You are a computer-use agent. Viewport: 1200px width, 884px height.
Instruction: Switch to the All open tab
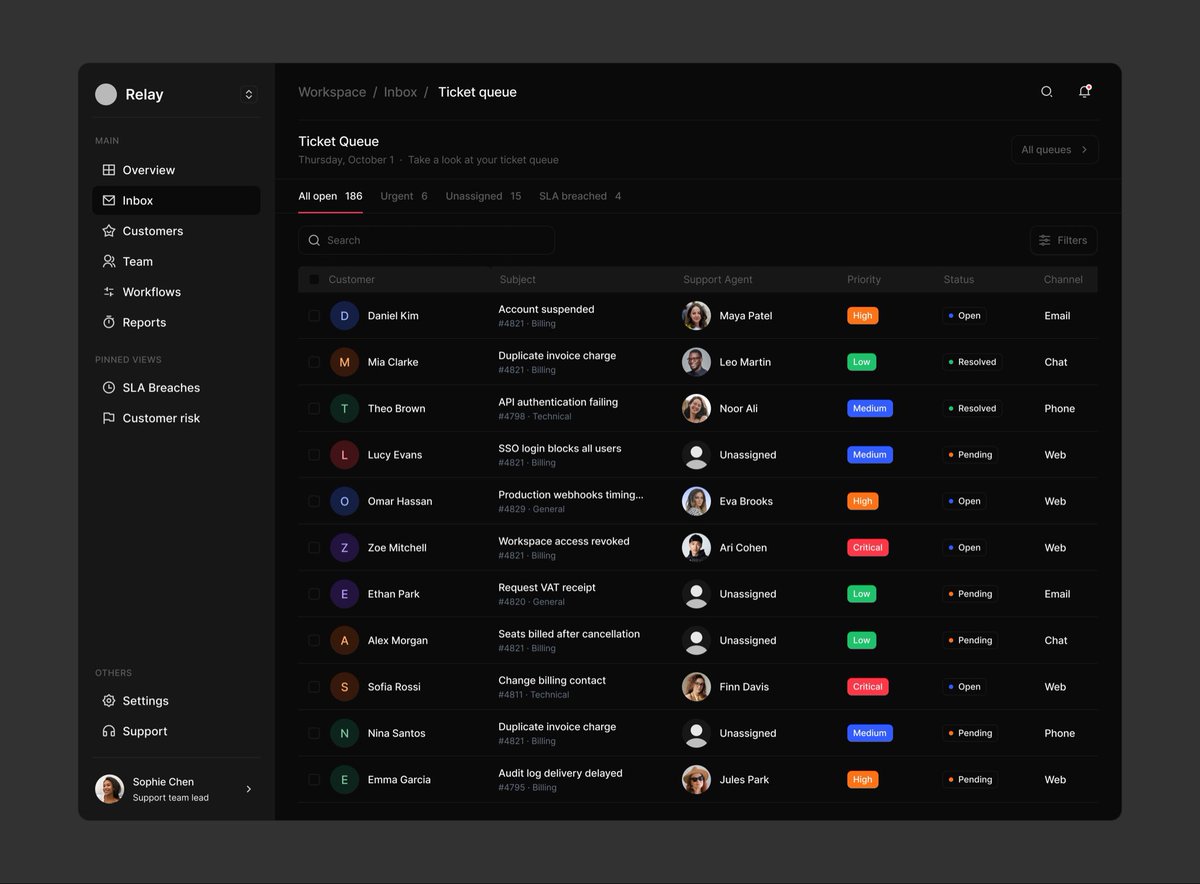(330, 197)
